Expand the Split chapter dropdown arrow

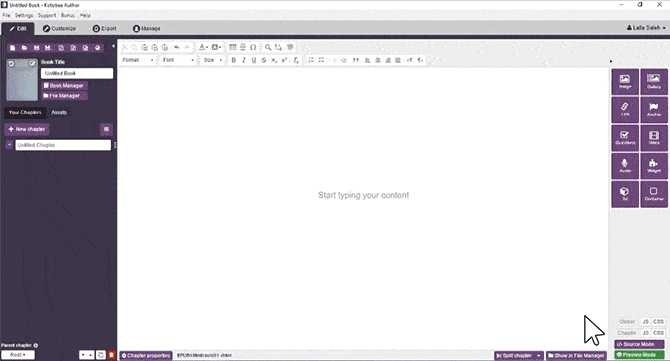tap(539, 355)
